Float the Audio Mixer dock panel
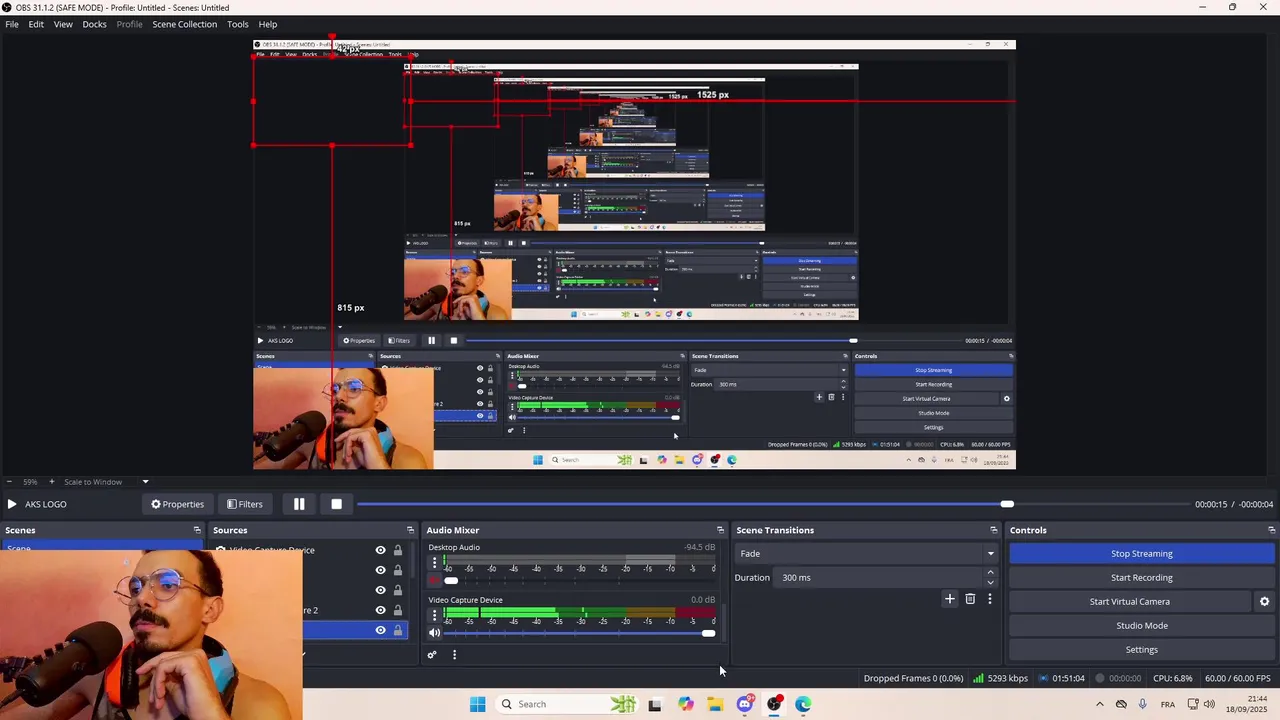Screen dimensions: 1280x720 coord(720,530)
